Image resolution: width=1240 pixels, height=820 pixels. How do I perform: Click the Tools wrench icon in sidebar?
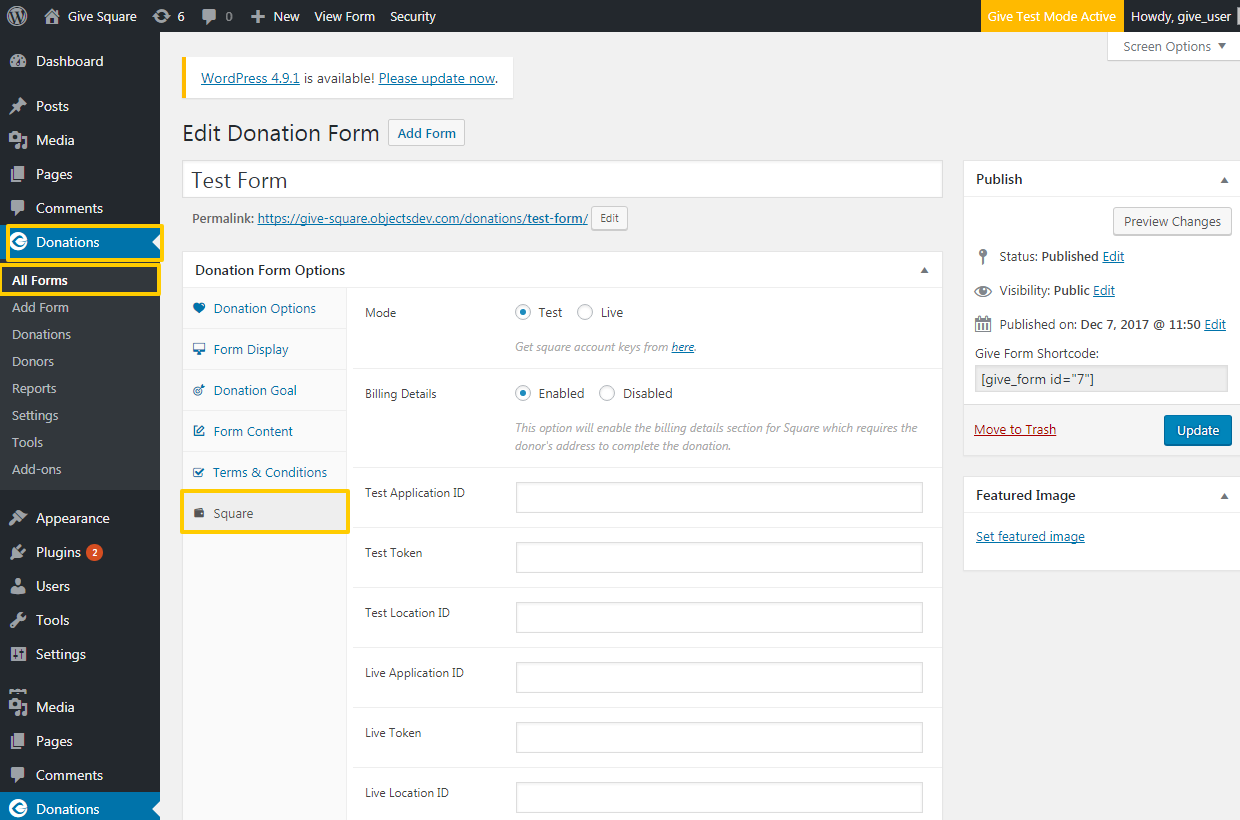coord(18,620)
